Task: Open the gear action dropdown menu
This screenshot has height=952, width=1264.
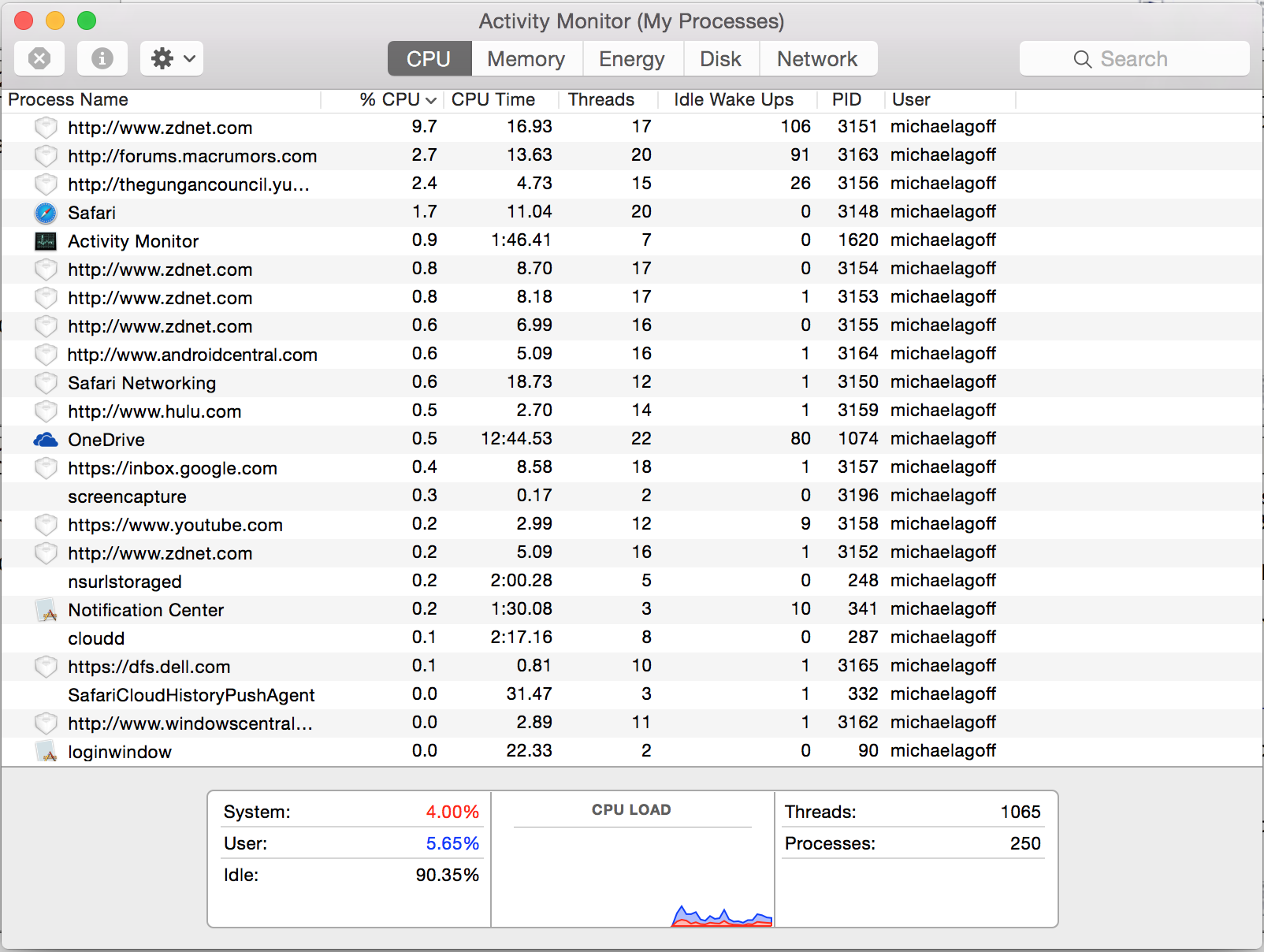Action: tap(172, 58)
